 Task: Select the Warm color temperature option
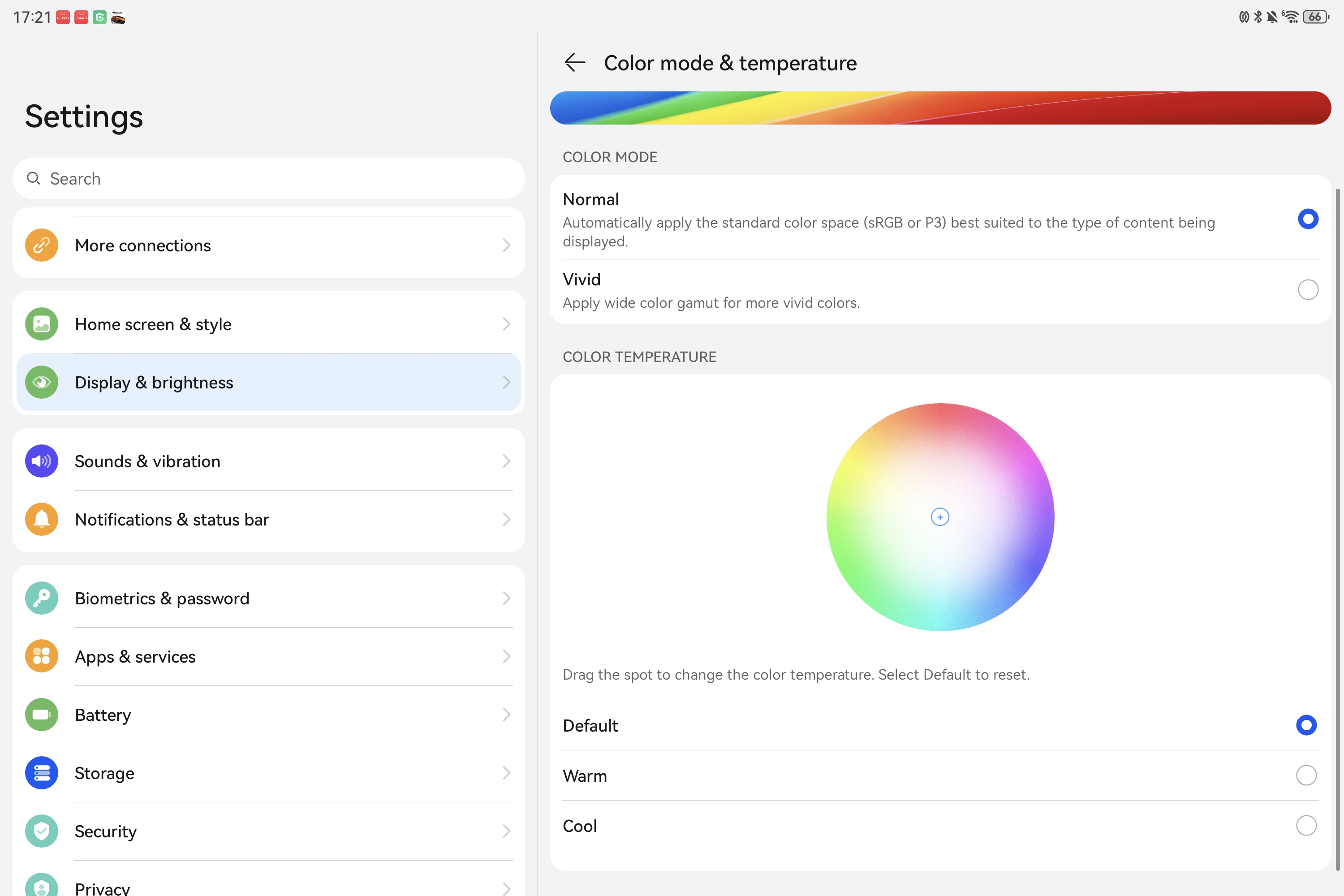pos(940,775)
